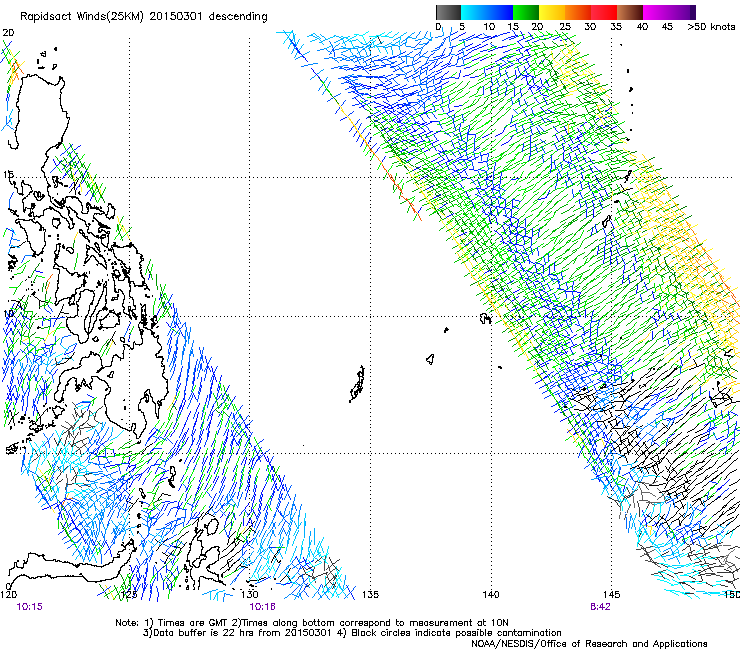740x650 pixels.
Task: Click the '0' legend scale label
Action: tap(438, 27)
